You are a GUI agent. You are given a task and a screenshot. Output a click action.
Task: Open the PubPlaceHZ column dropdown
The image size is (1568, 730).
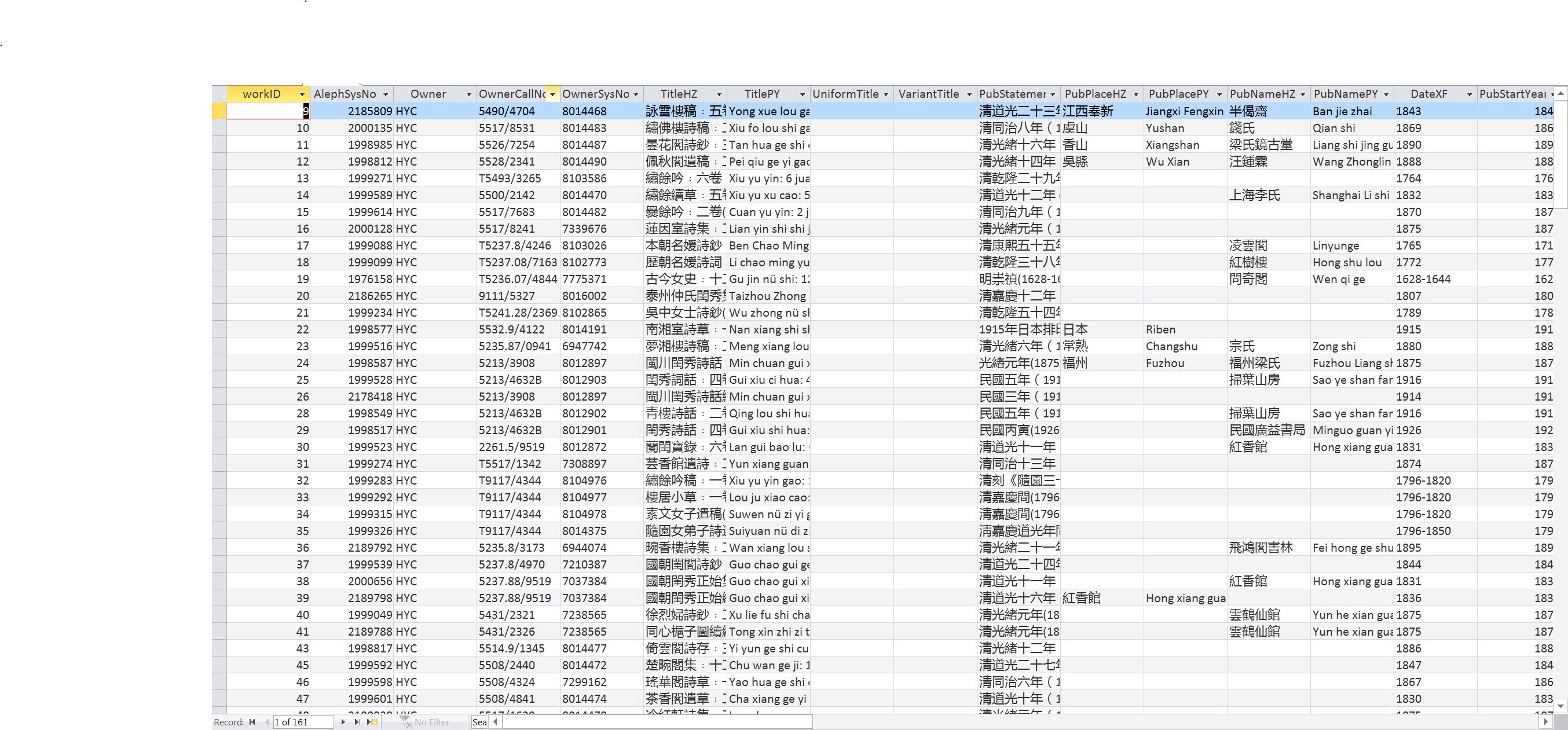pyautogui.click(x=1136, y=94)
